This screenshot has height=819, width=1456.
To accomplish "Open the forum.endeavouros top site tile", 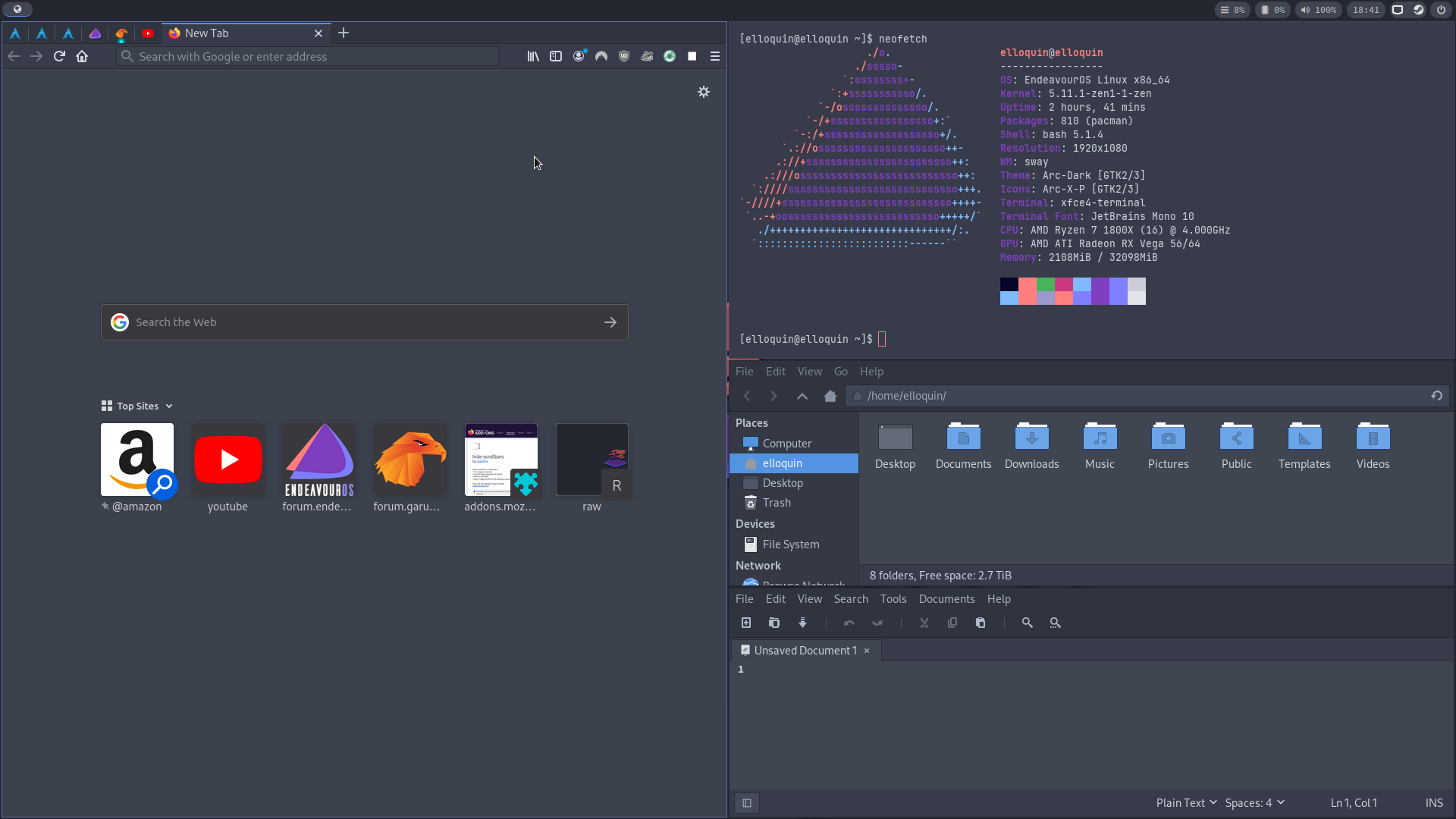I will 319,468.
